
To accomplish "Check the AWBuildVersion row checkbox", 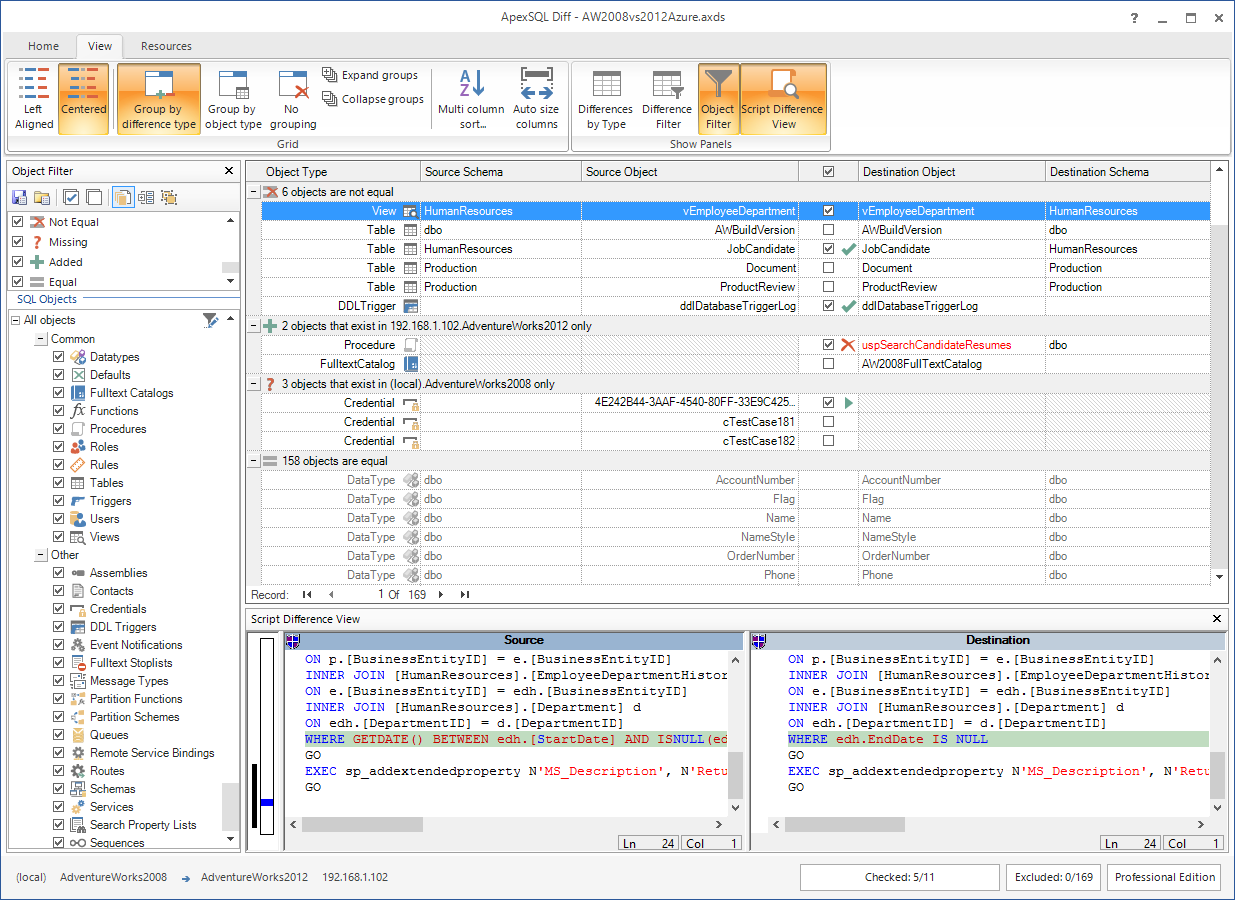I will click(828, 230).
